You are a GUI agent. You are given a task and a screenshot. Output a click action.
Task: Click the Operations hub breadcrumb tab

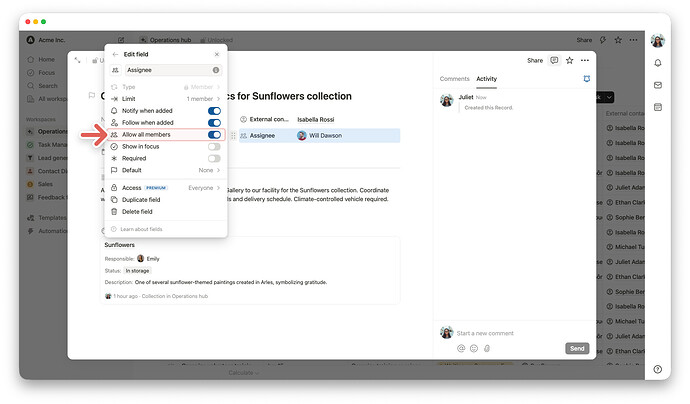pyautogui.click(x=166, y=40)
